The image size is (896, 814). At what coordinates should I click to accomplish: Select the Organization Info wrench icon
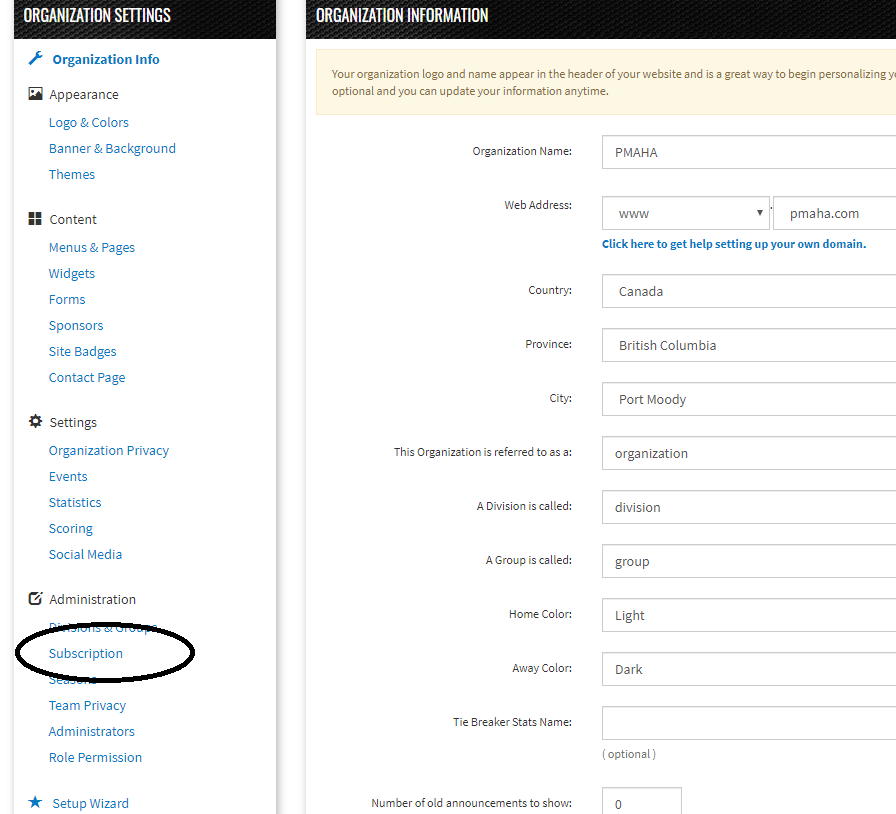[x=33, y=59]
